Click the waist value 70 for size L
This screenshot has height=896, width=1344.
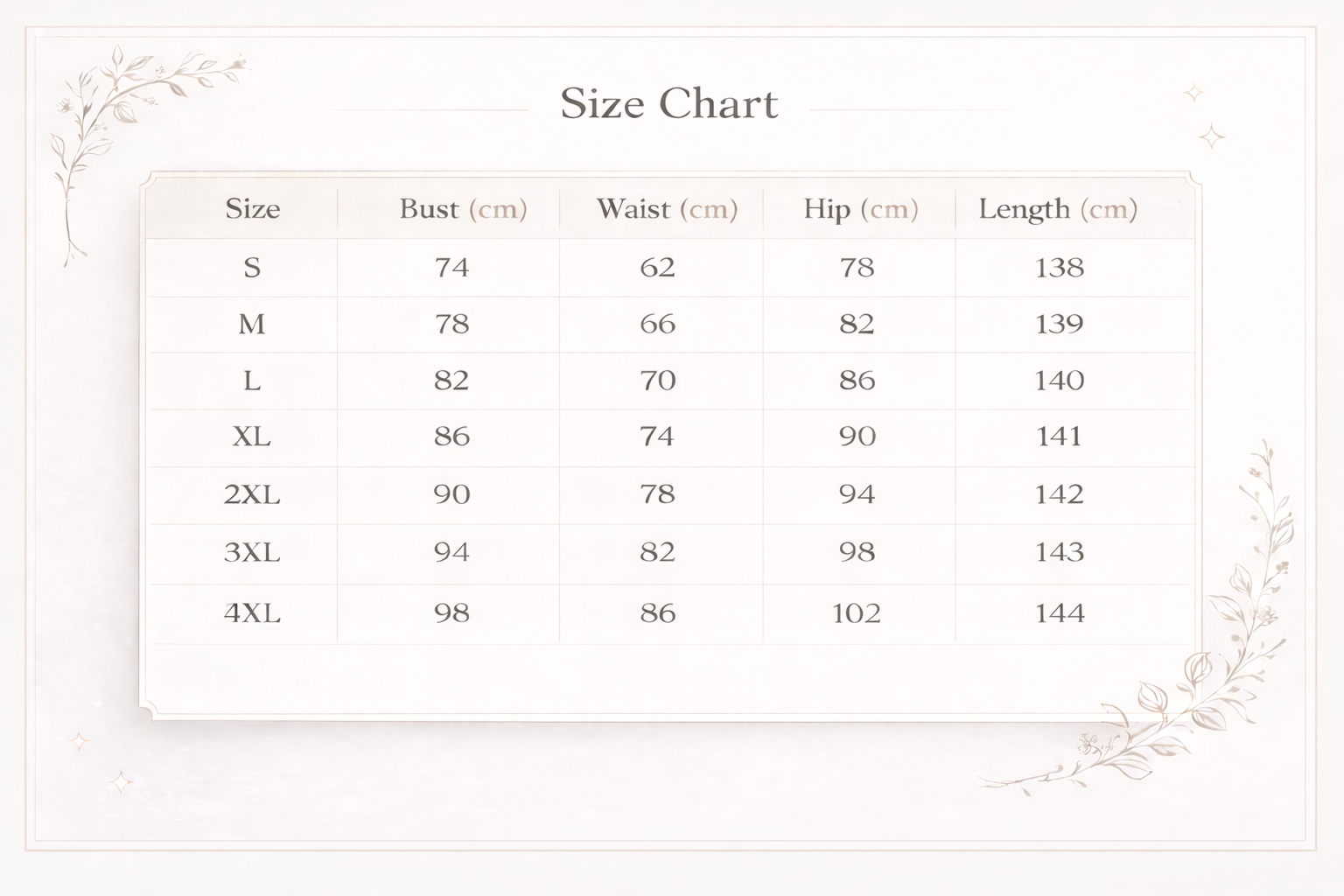tap(657, 381)
